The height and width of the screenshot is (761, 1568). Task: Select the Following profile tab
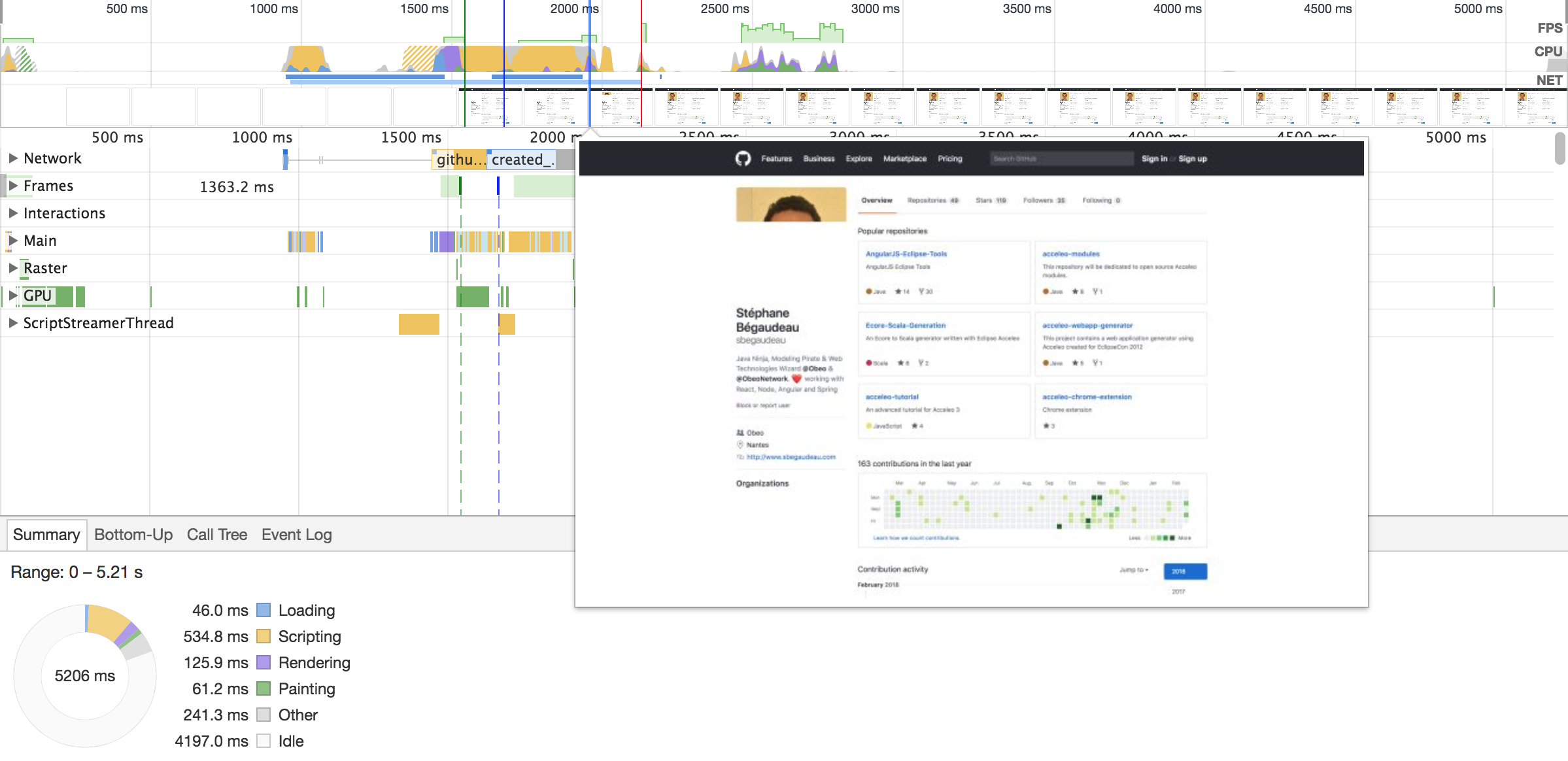point(1101,201)
